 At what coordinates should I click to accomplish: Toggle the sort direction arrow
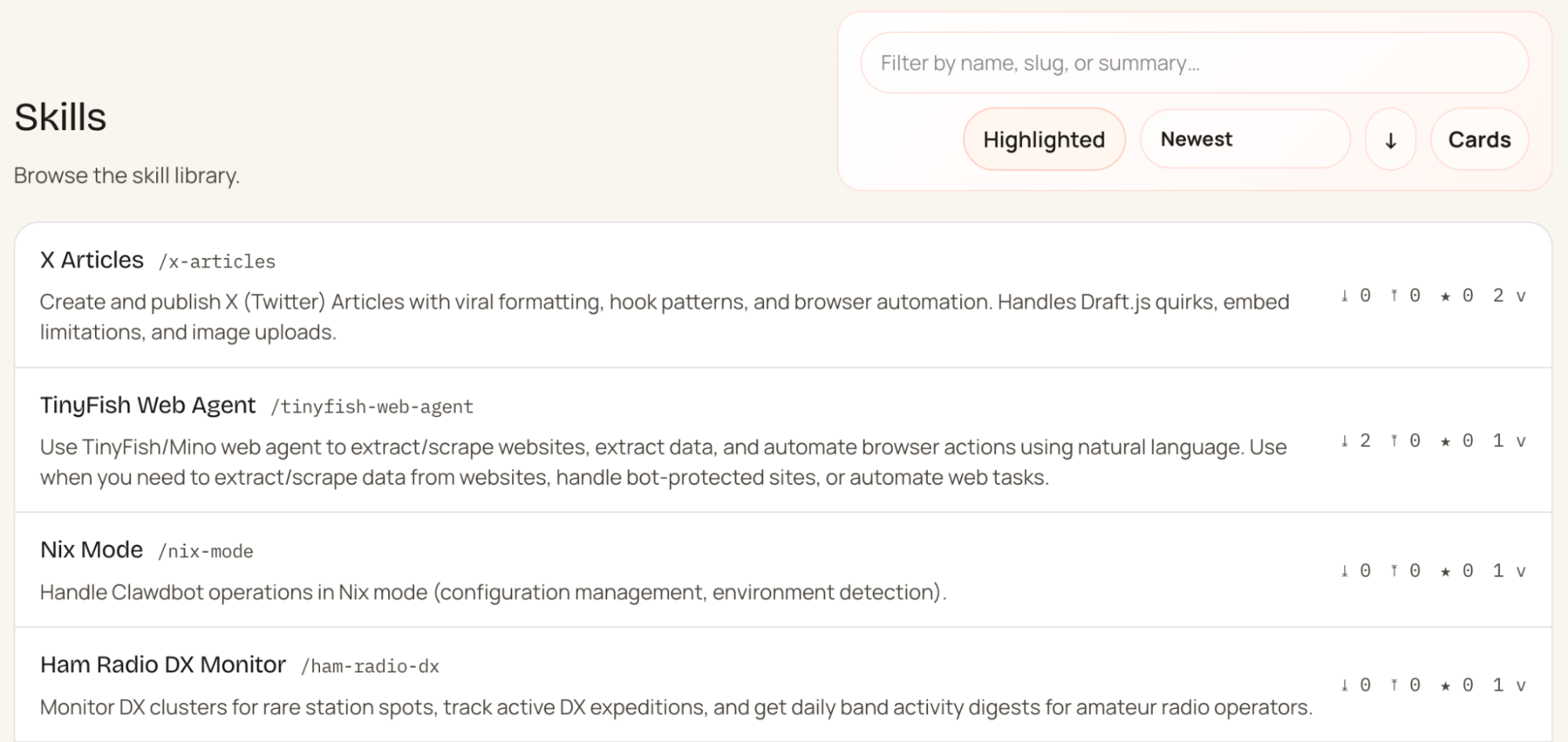click(1391, 139)
